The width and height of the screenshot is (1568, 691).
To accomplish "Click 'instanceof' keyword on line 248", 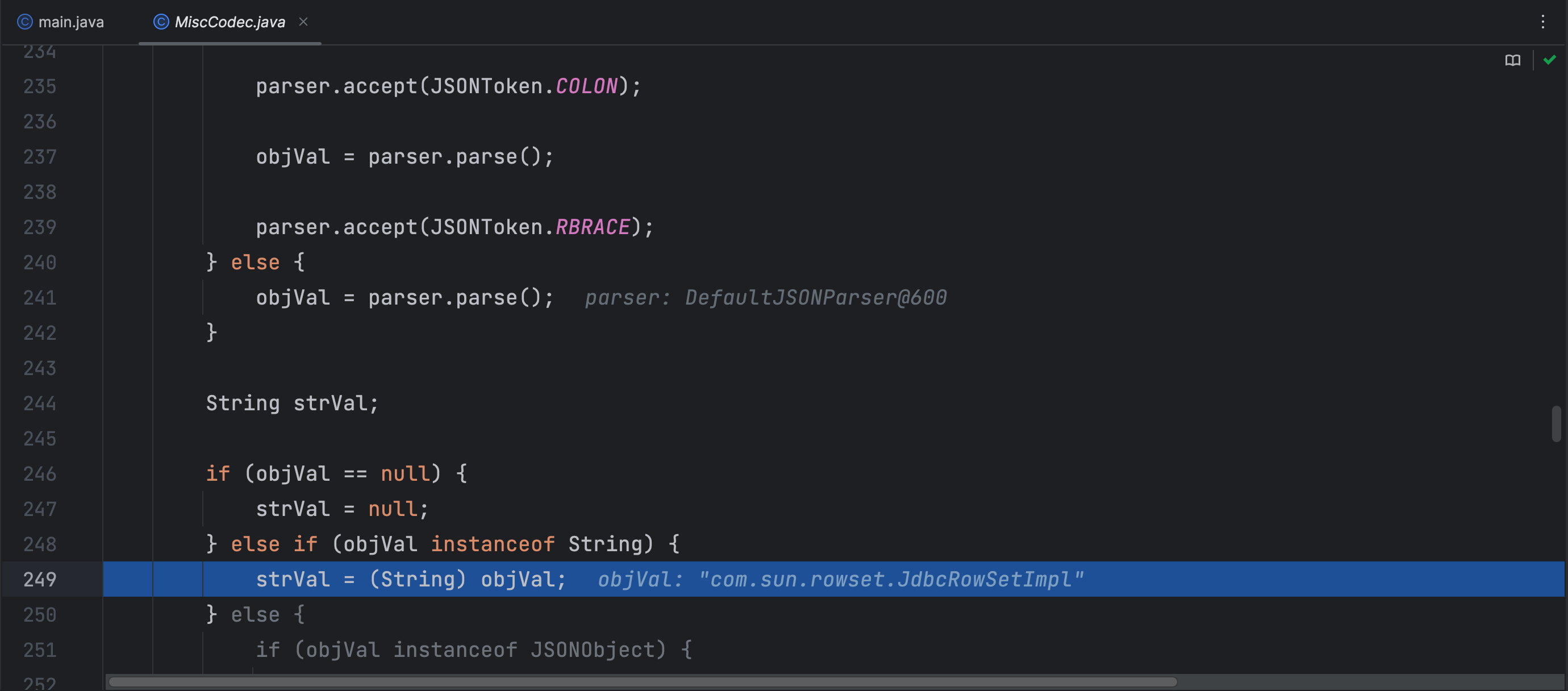I will click(493, 544).
